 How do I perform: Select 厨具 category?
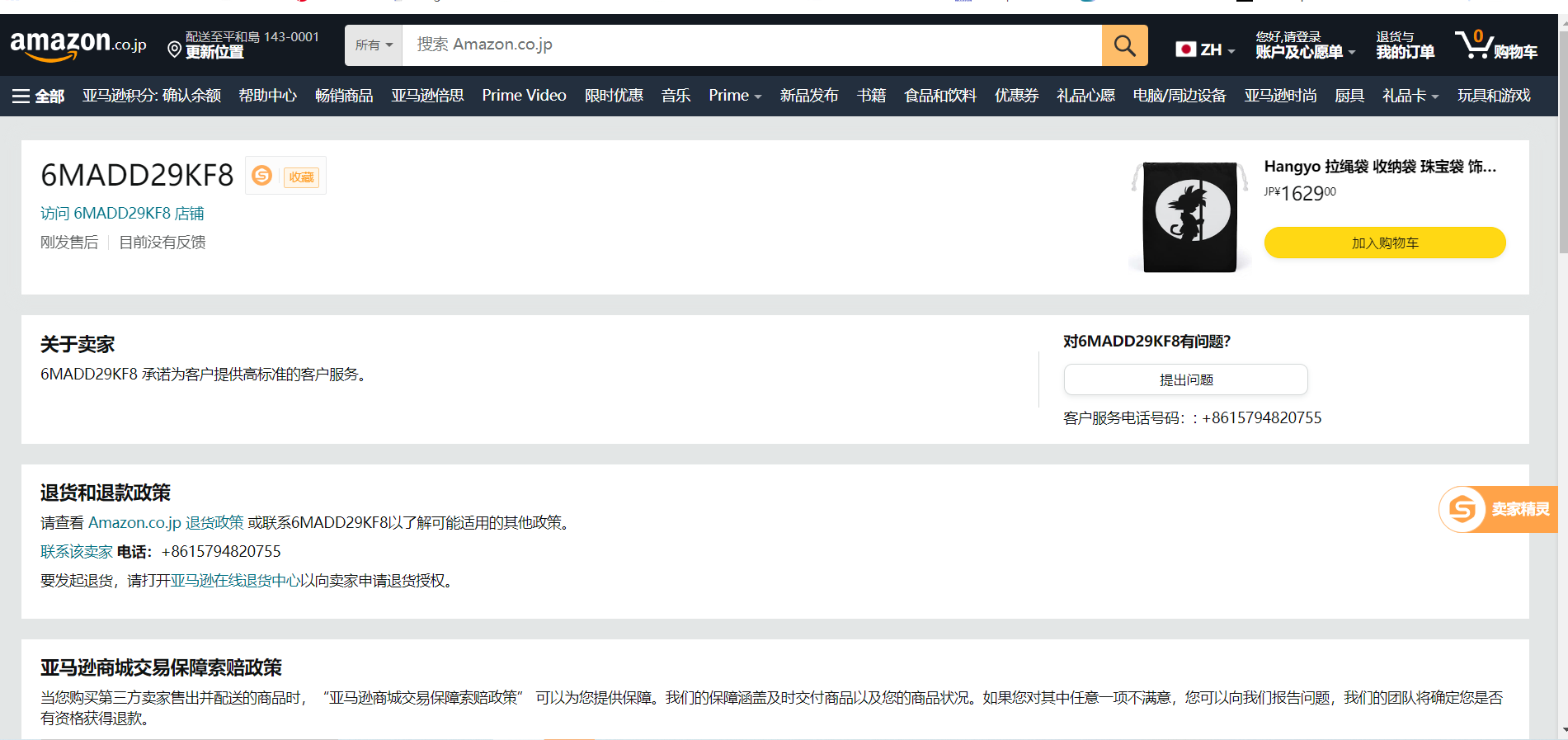tap(1349, 96)
